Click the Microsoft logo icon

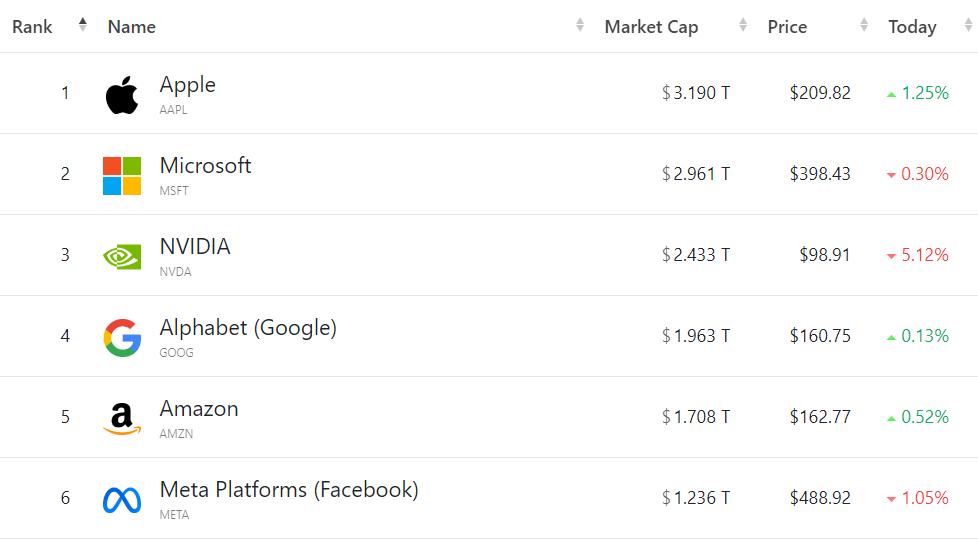(122, 176)
